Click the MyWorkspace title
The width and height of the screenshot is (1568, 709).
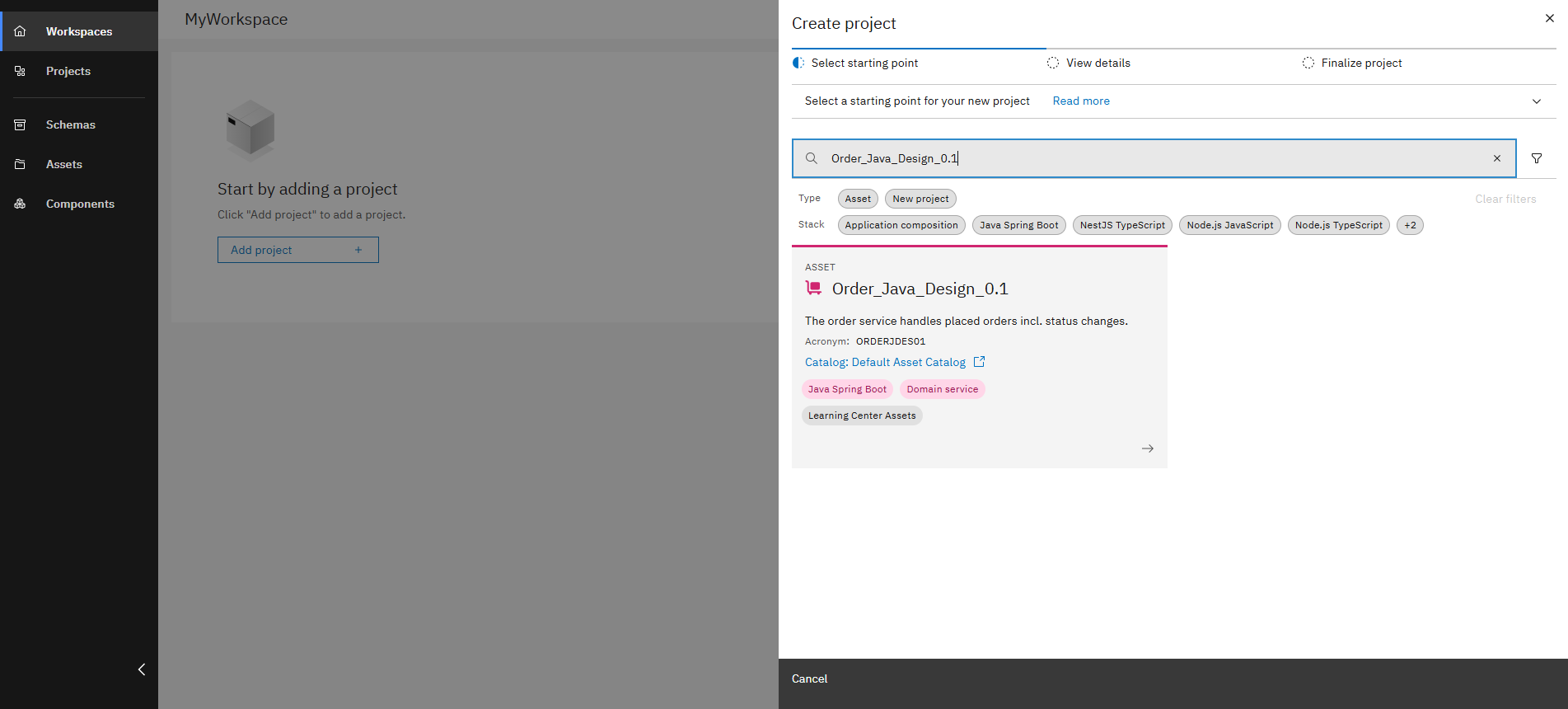pos(236,19)
